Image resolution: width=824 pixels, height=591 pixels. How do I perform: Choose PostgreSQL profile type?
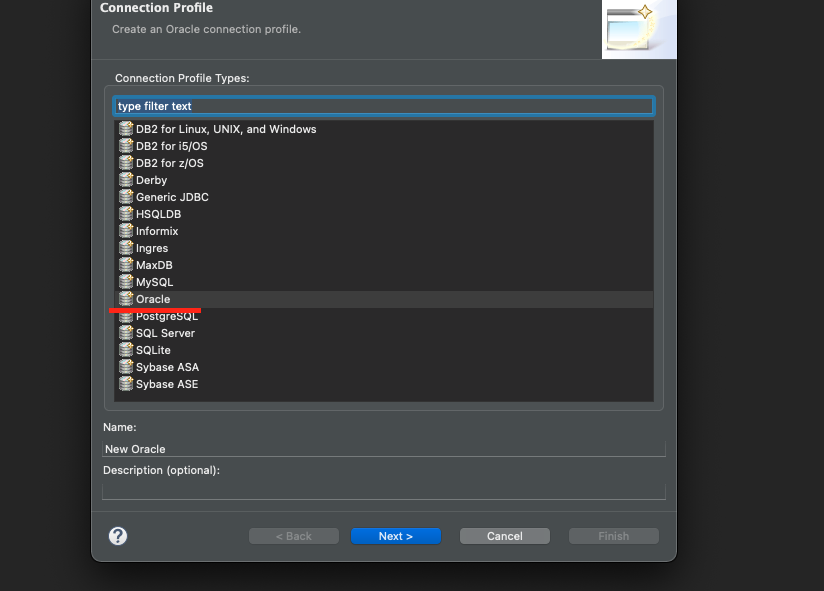[x=167, y=316]
